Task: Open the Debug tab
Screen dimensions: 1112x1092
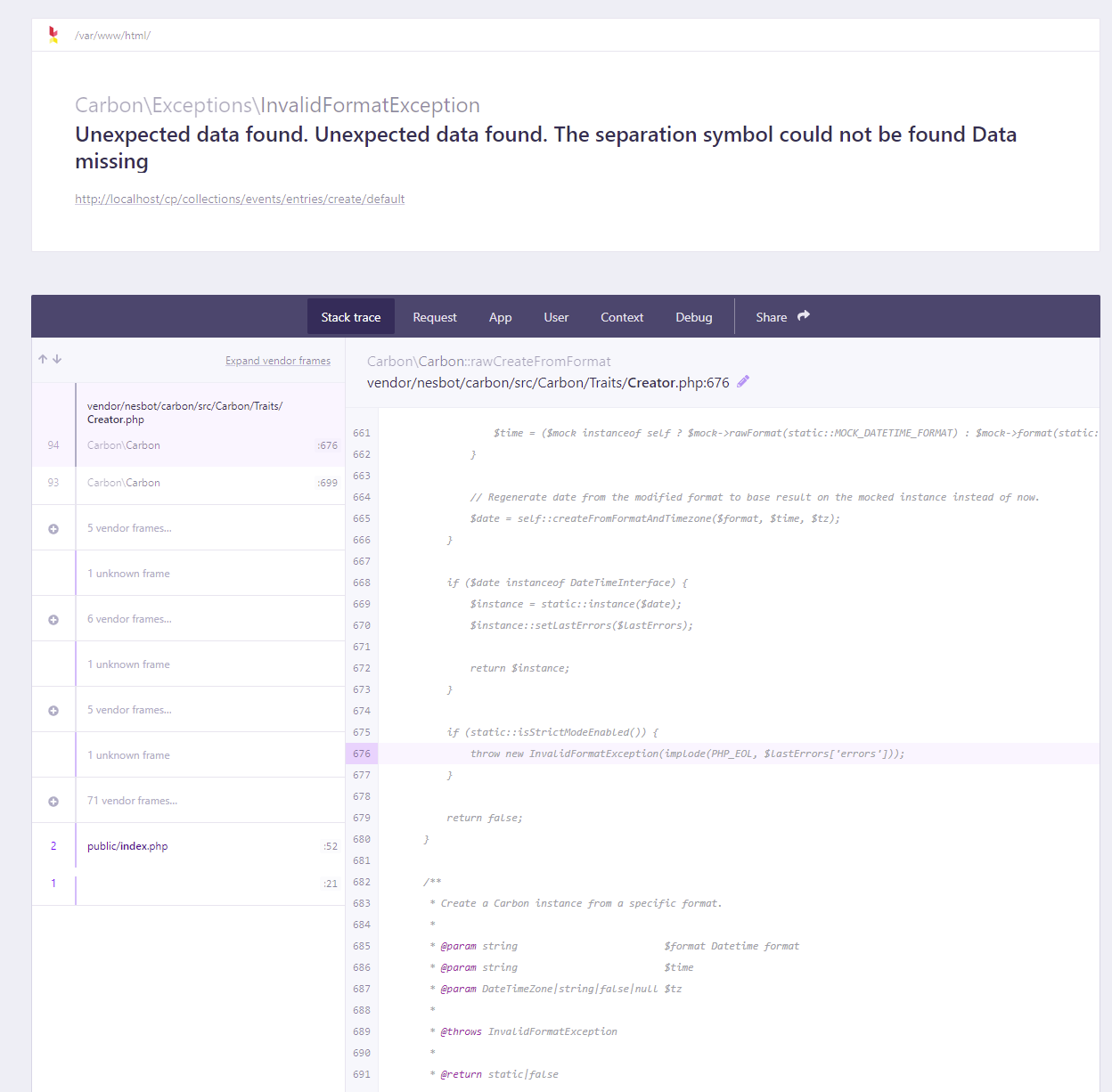Action: coord(693,316)
